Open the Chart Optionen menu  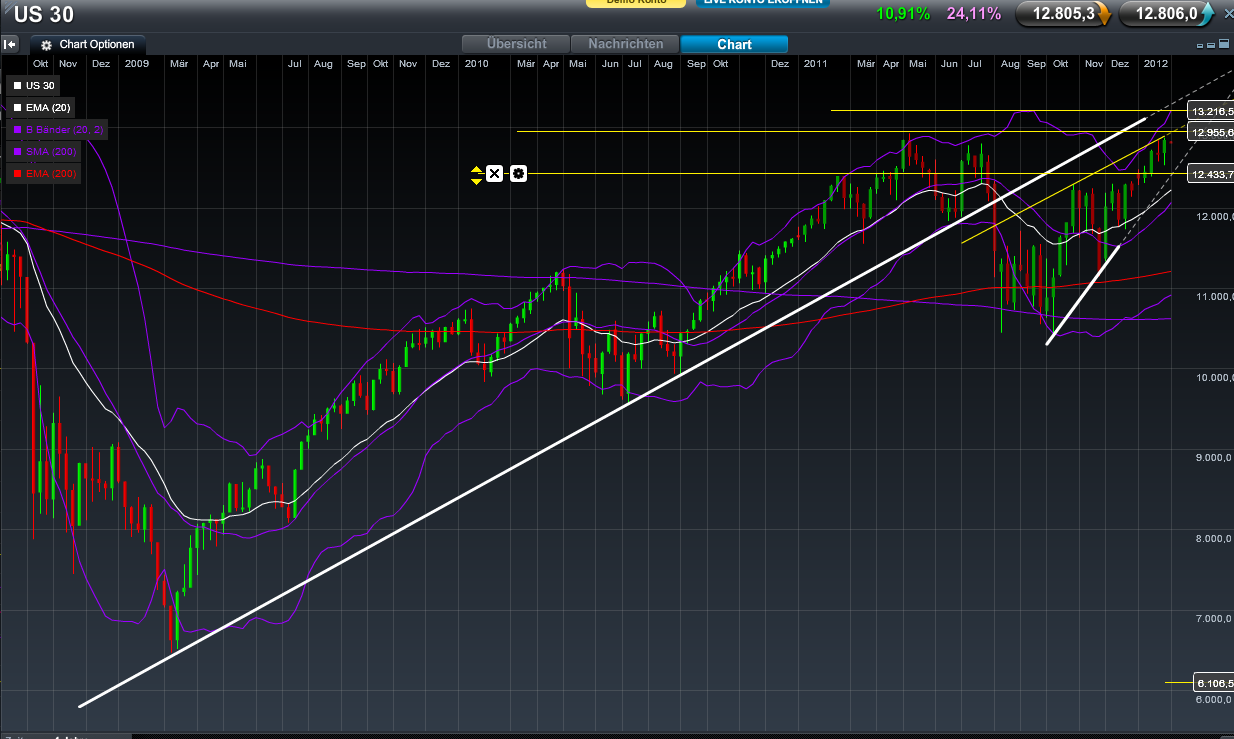pyautogui.click(x=88, y=45)
